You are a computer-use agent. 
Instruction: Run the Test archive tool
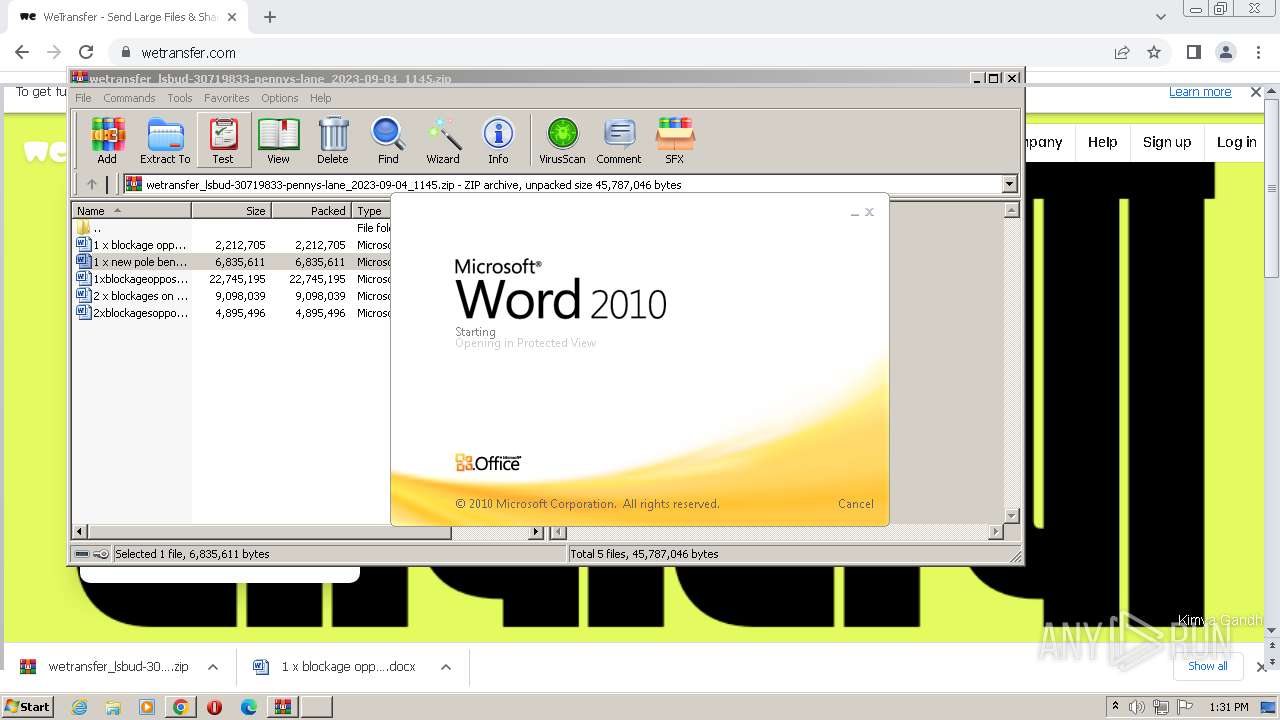tap(223, 140)
